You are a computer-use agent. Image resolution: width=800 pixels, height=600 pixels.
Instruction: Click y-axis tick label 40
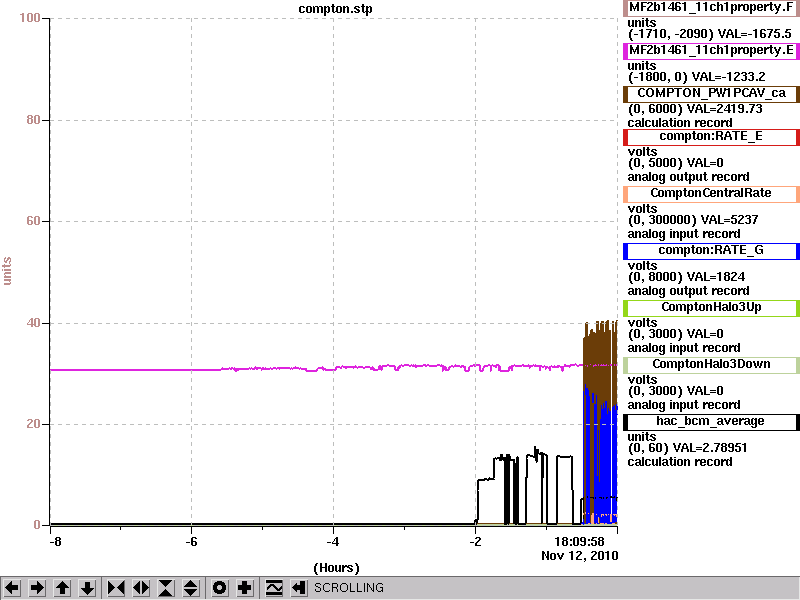tap(33, 323)
